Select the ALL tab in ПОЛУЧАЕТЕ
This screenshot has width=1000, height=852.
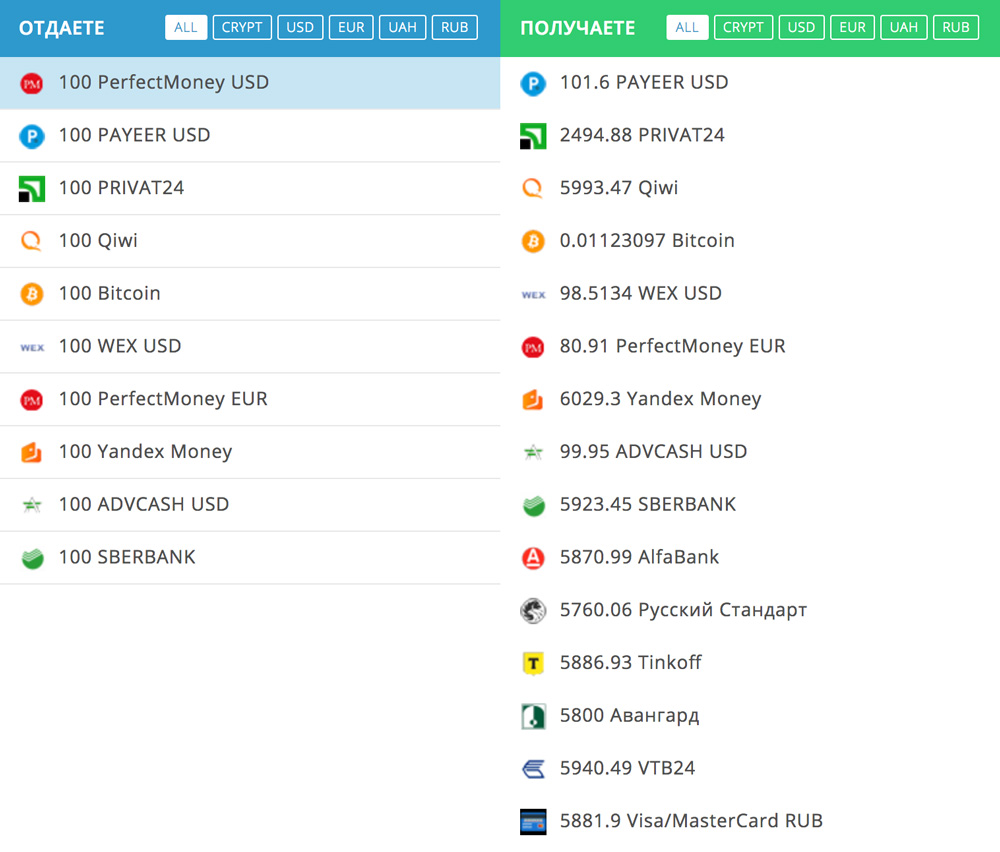[687, 27]
